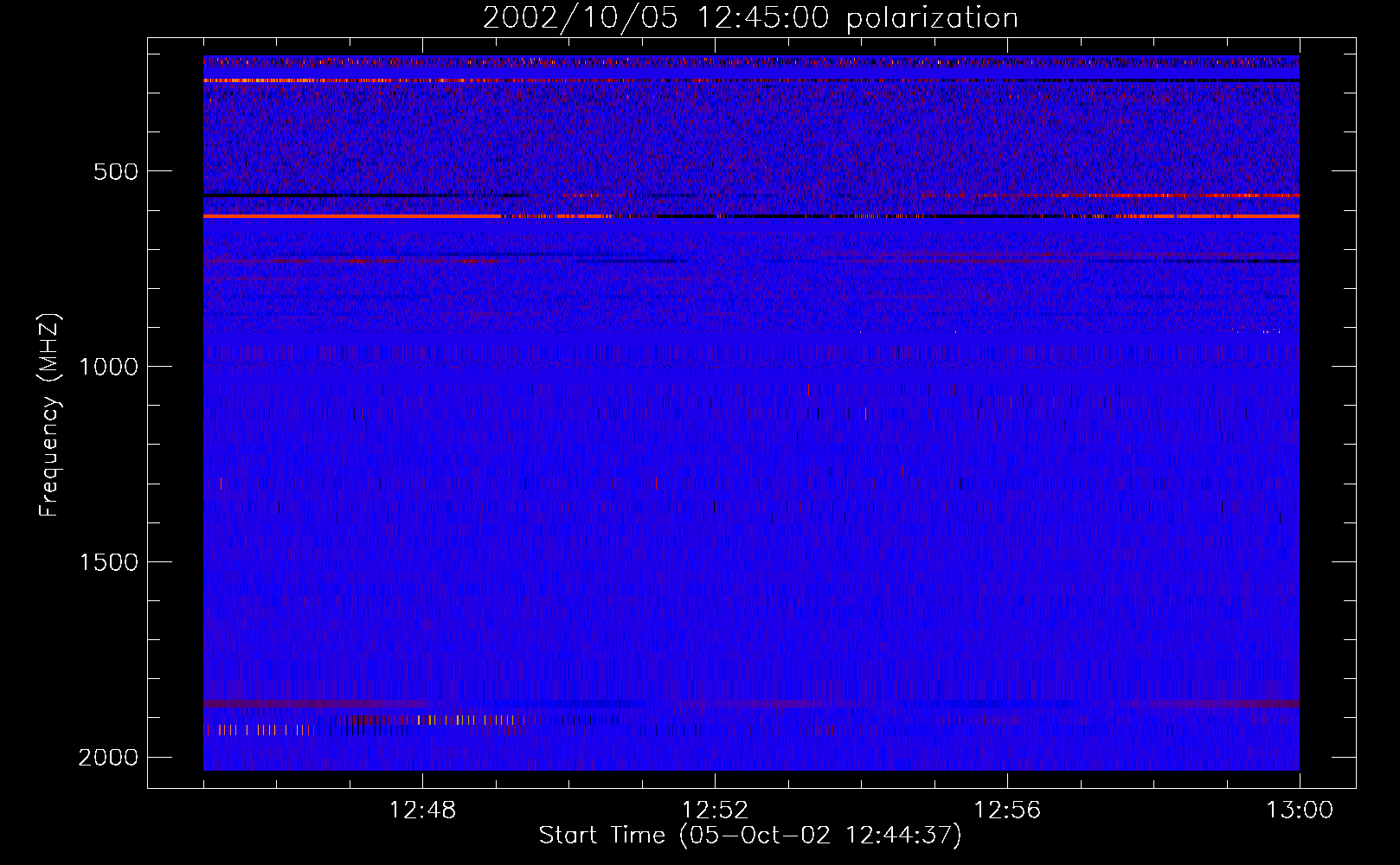Click the "12:48" time tick label
This screenshot has height=865, width=1400.
click(x=422, y=811)
